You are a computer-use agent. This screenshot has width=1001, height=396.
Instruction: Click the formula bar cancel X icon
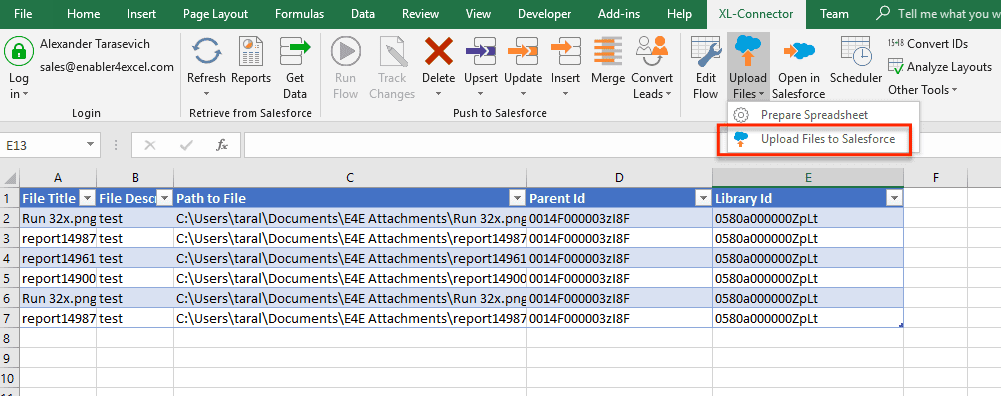150,145
